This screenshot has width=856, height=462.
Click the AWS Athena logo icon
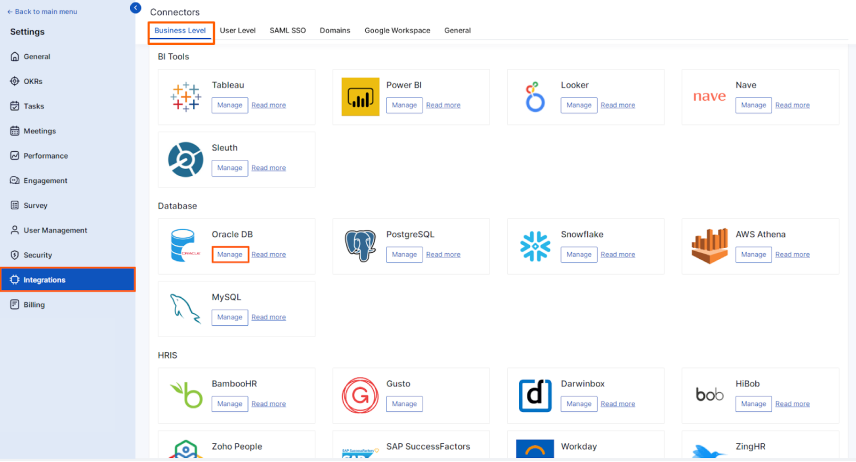coord(710,246)
